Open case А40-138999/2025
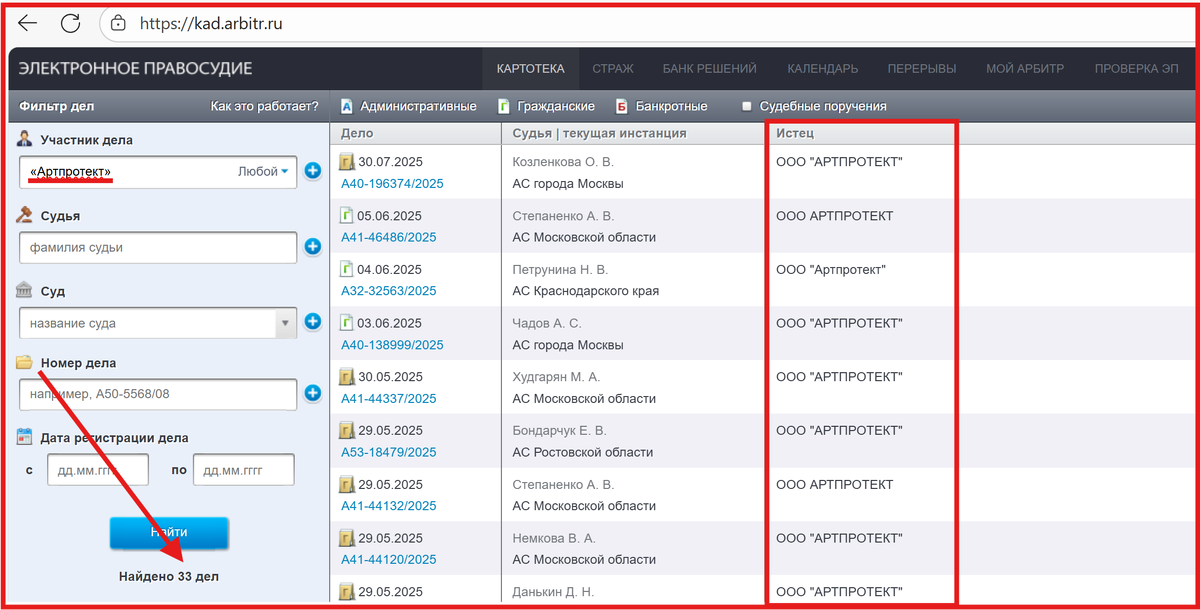 (x=392, y=345)
